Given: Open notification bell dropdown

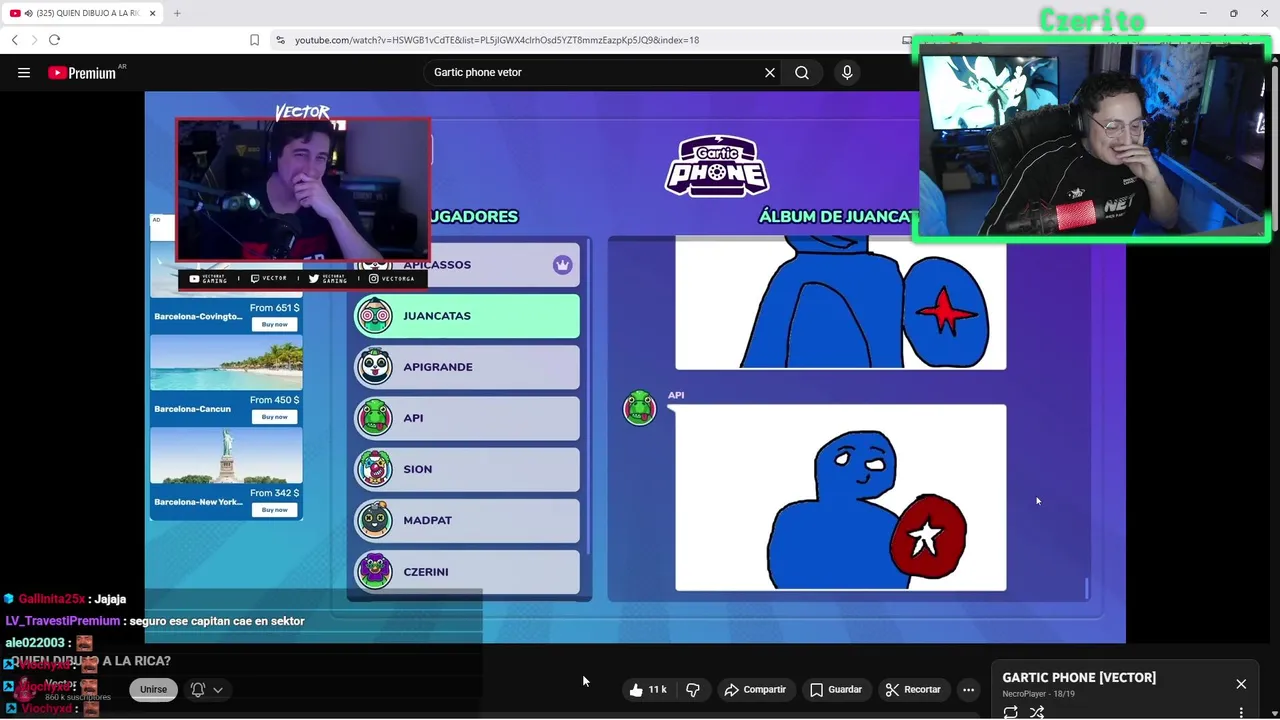Looking at the screenshot, I should click(206, 689).
